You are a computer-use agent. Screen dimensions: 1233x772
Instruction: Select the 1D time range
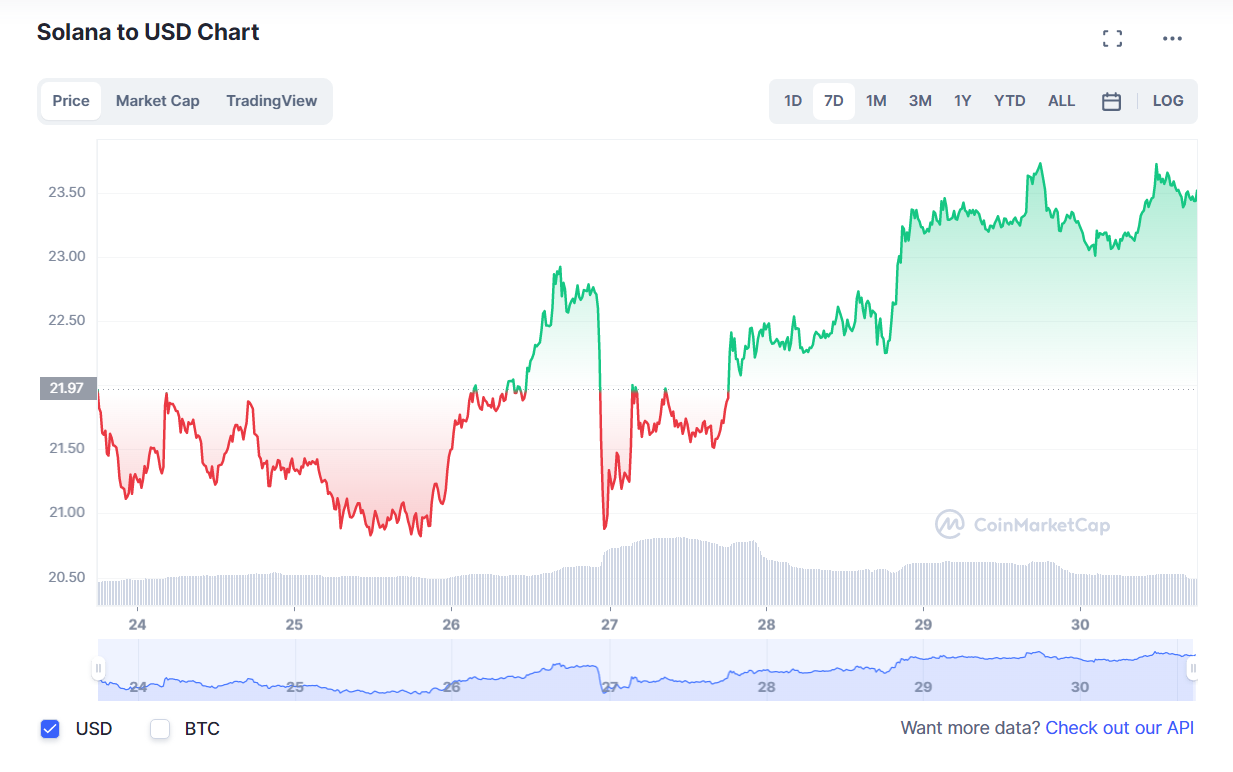(793, 101)
